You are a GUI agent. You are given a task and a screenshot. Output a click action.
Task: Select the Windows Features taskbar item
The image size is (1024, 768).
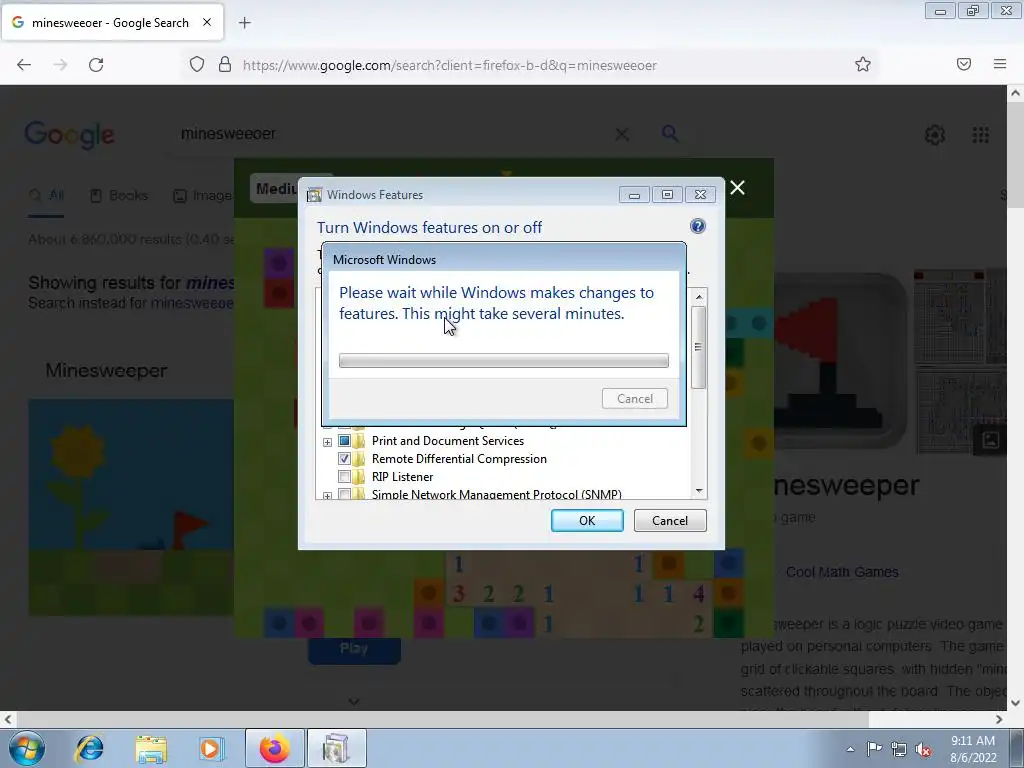click(336, 748)
